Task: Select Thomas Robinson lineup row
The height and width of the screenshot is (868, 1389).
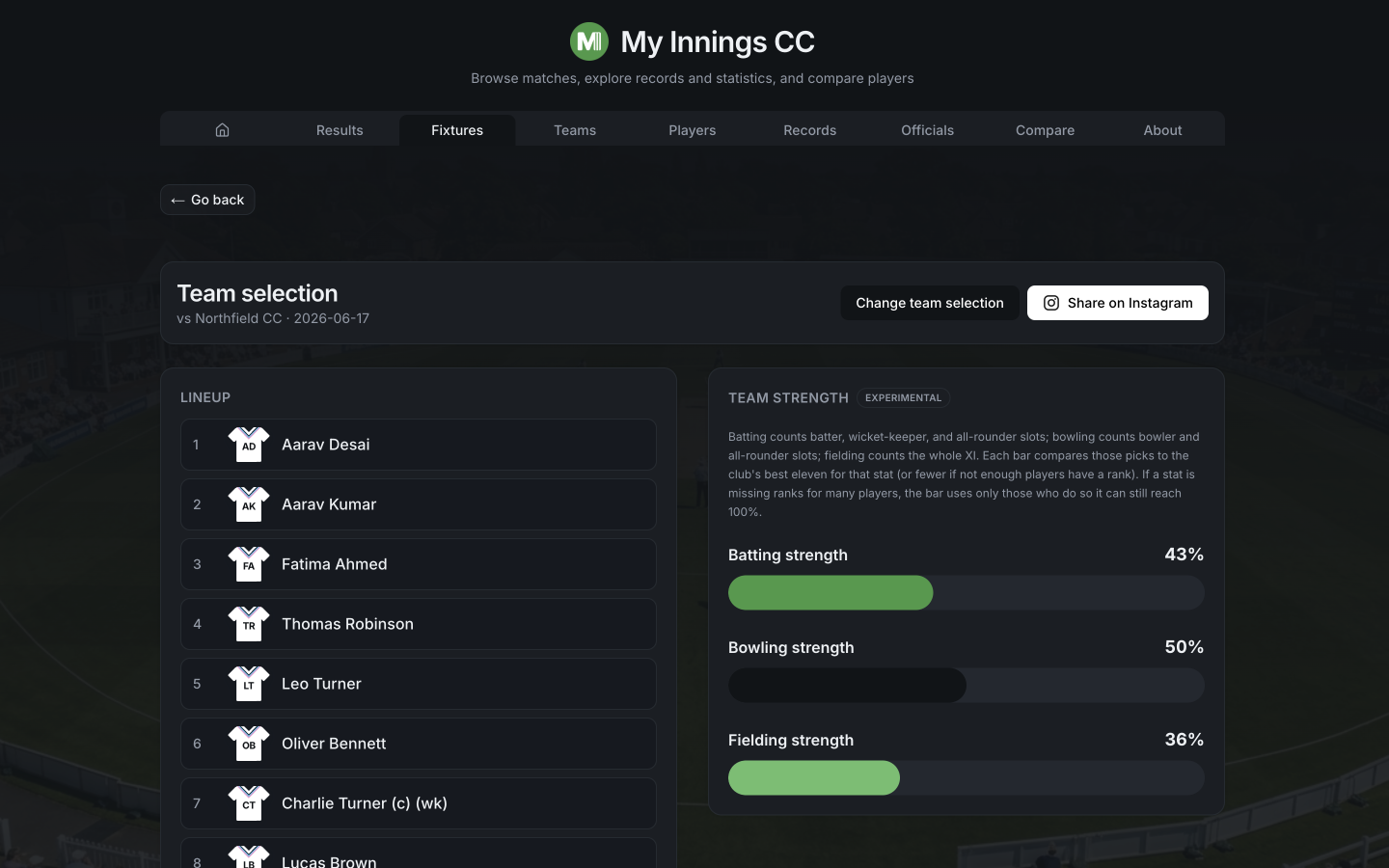Action: 419,624
